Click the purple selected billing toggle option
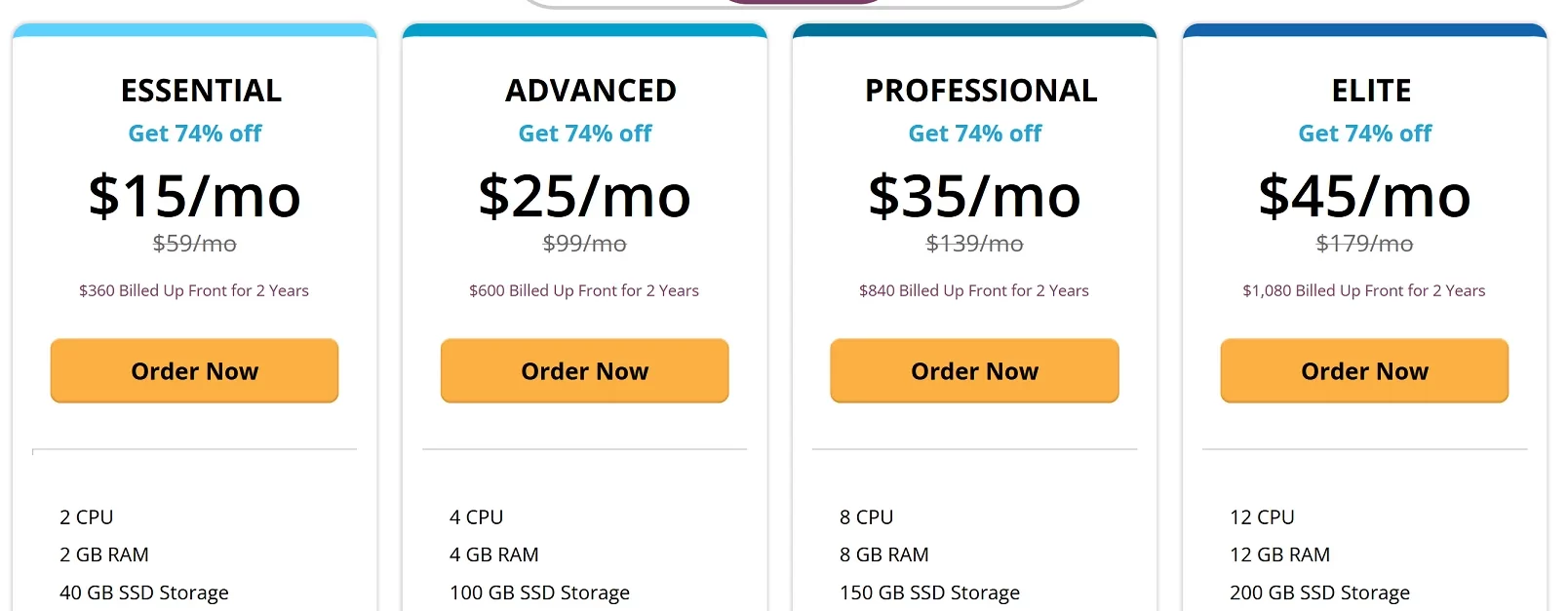Image resolution: width=1568 pixels, height=611 pixels. click(800, 2)
